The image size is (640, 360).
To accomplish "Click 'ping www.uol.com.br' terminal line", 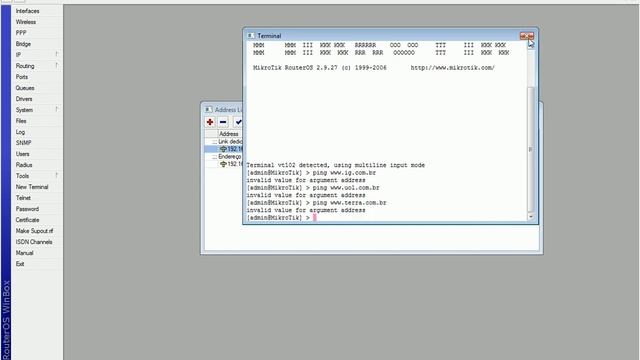I will [x=346, y=188].
